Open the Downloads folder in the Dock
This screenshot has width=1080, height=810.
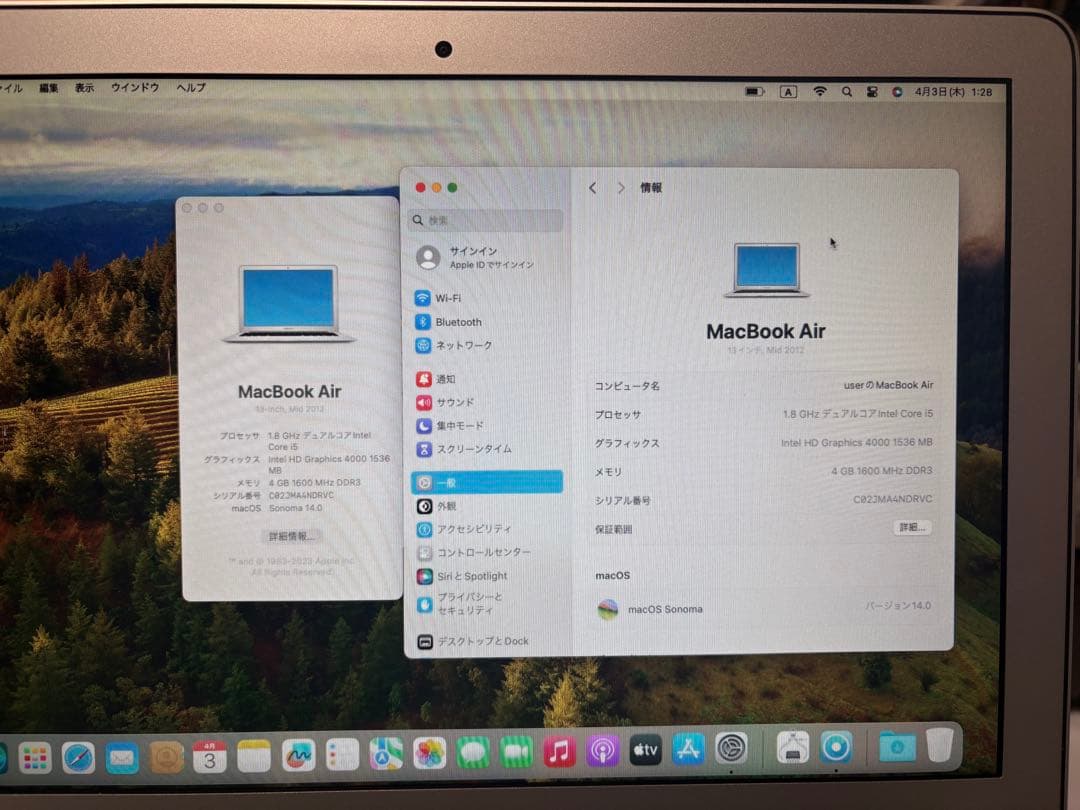click(x=897, y=747)
